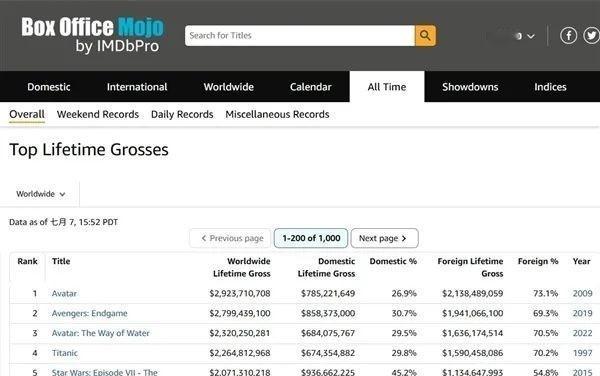Focus the Search for Titles field
Screen dimensions: 600x376
(x=300, y=36)
